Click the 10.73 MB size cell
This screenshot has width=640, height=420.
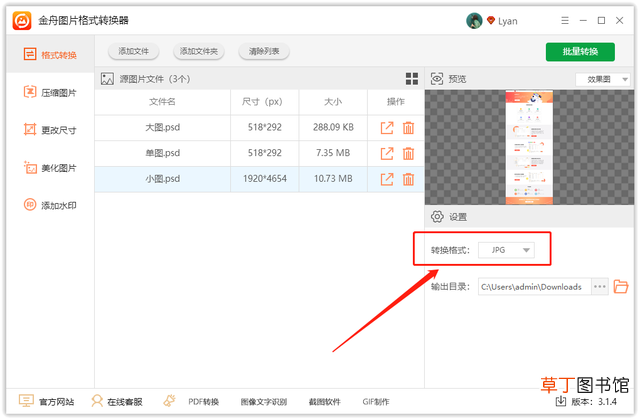pyautogui.click(x=333, y=179)
